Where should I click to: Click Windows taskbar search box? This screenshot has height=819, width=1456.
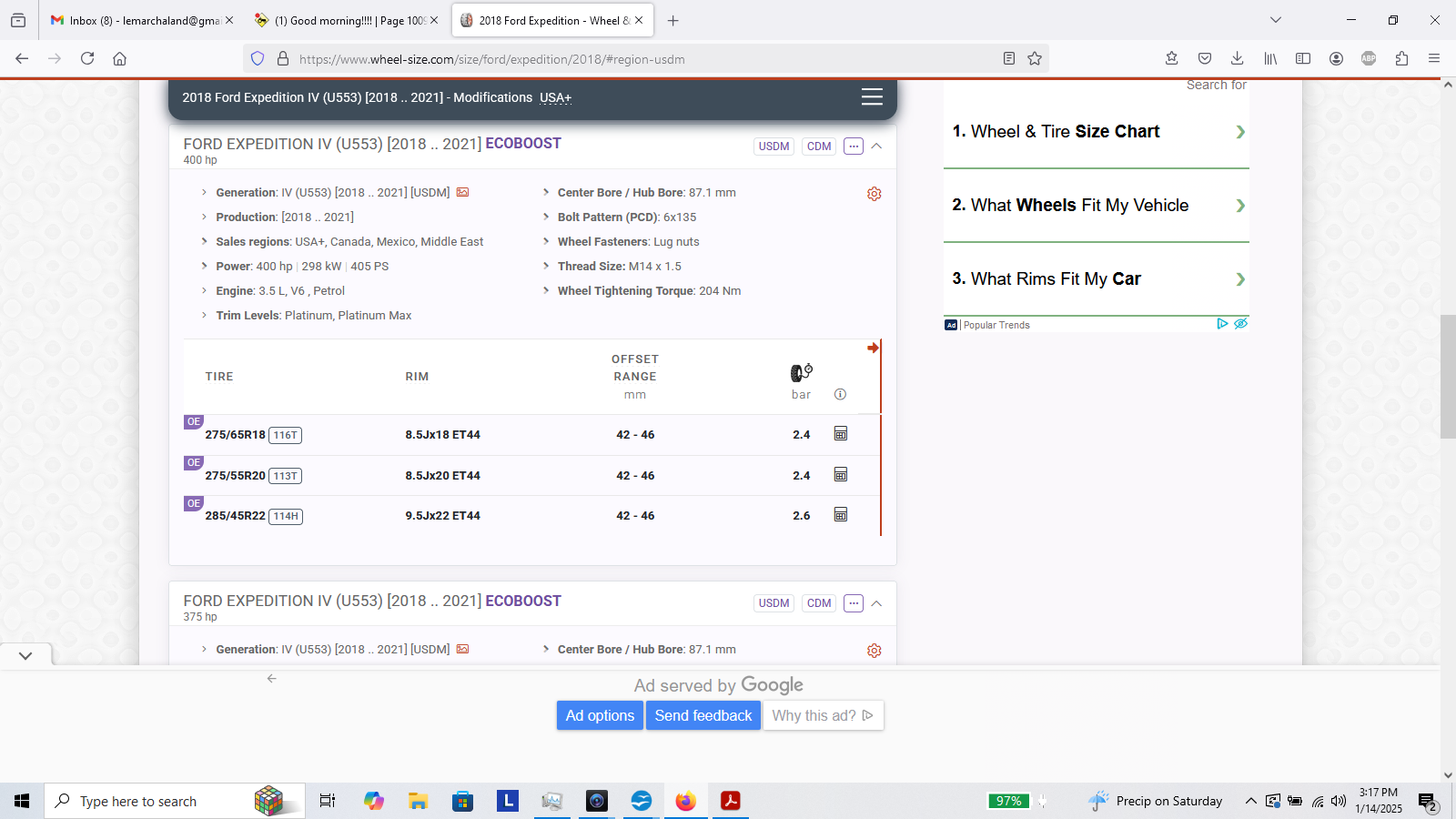tap(175, 801)
